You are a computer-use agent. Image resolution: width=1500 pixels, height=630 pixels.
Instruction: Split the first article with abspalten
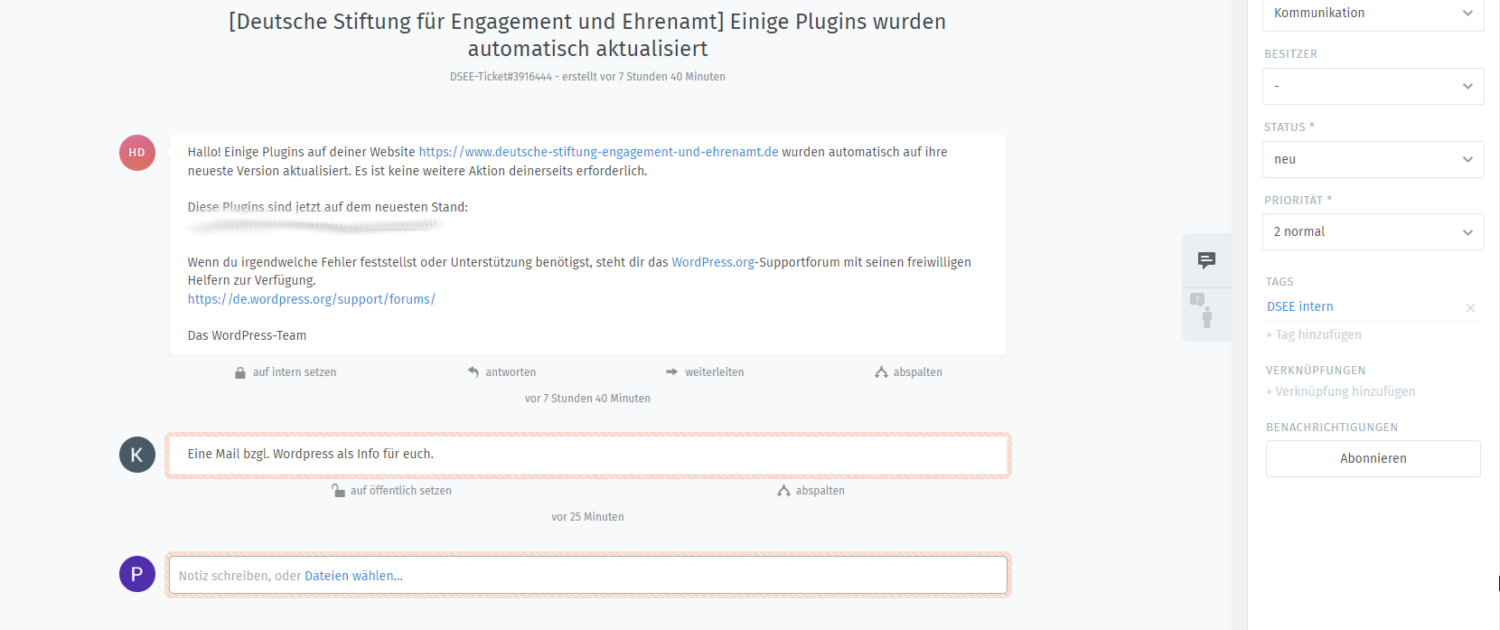click(908, 372)
